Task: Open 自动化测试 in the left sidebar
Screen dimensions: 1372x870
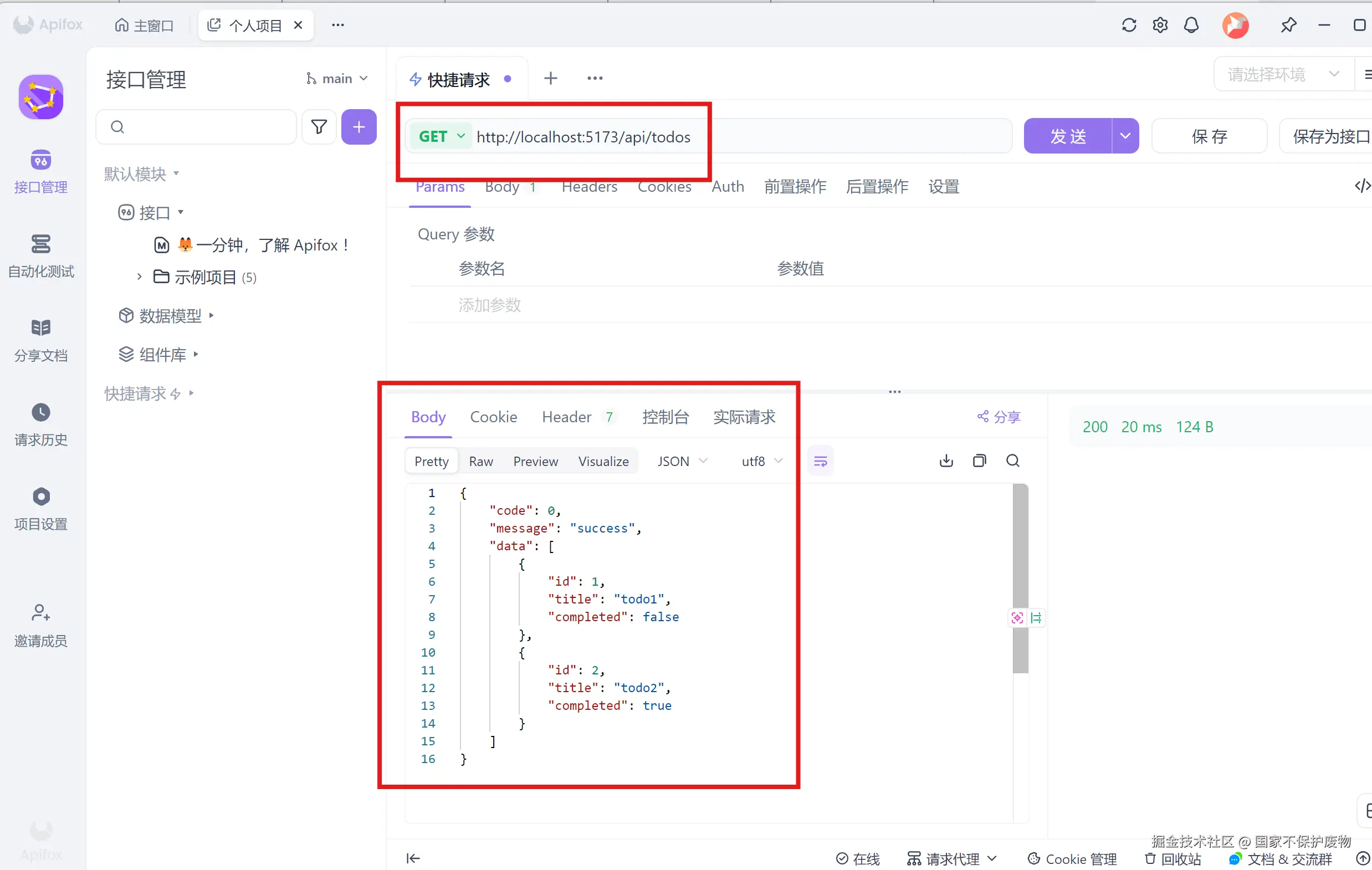Action: point(40,256)
